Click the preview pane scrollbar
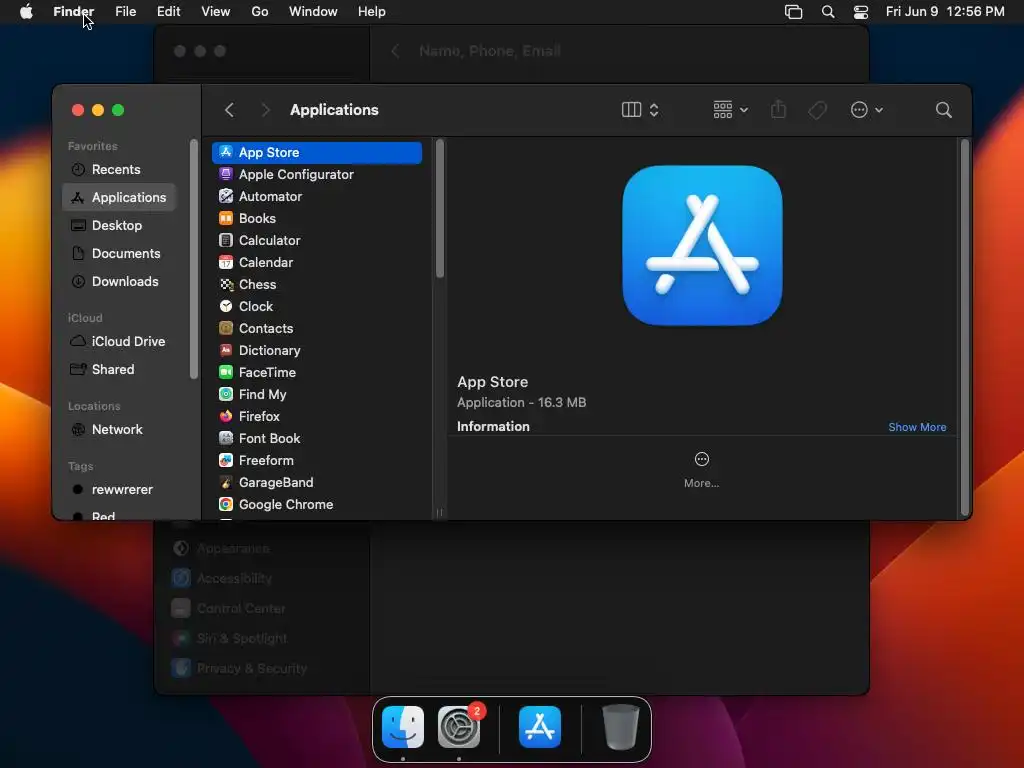Image resolution: width=1024 pixels, height=768 pixels. click(x=965, y=328)
